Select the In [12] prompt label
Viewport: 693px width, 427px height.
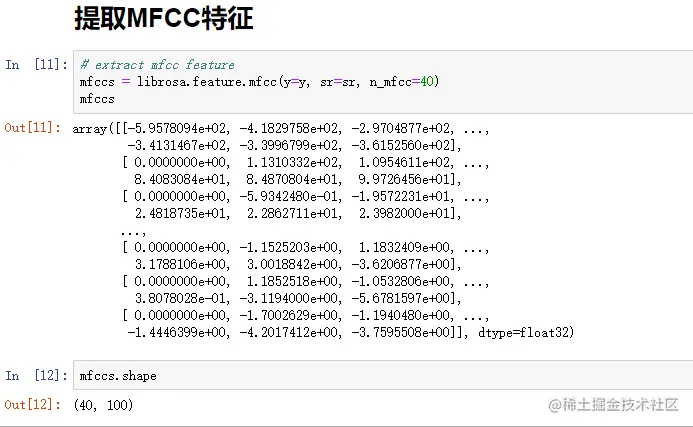pyautogui.click(x=36, y=375)
